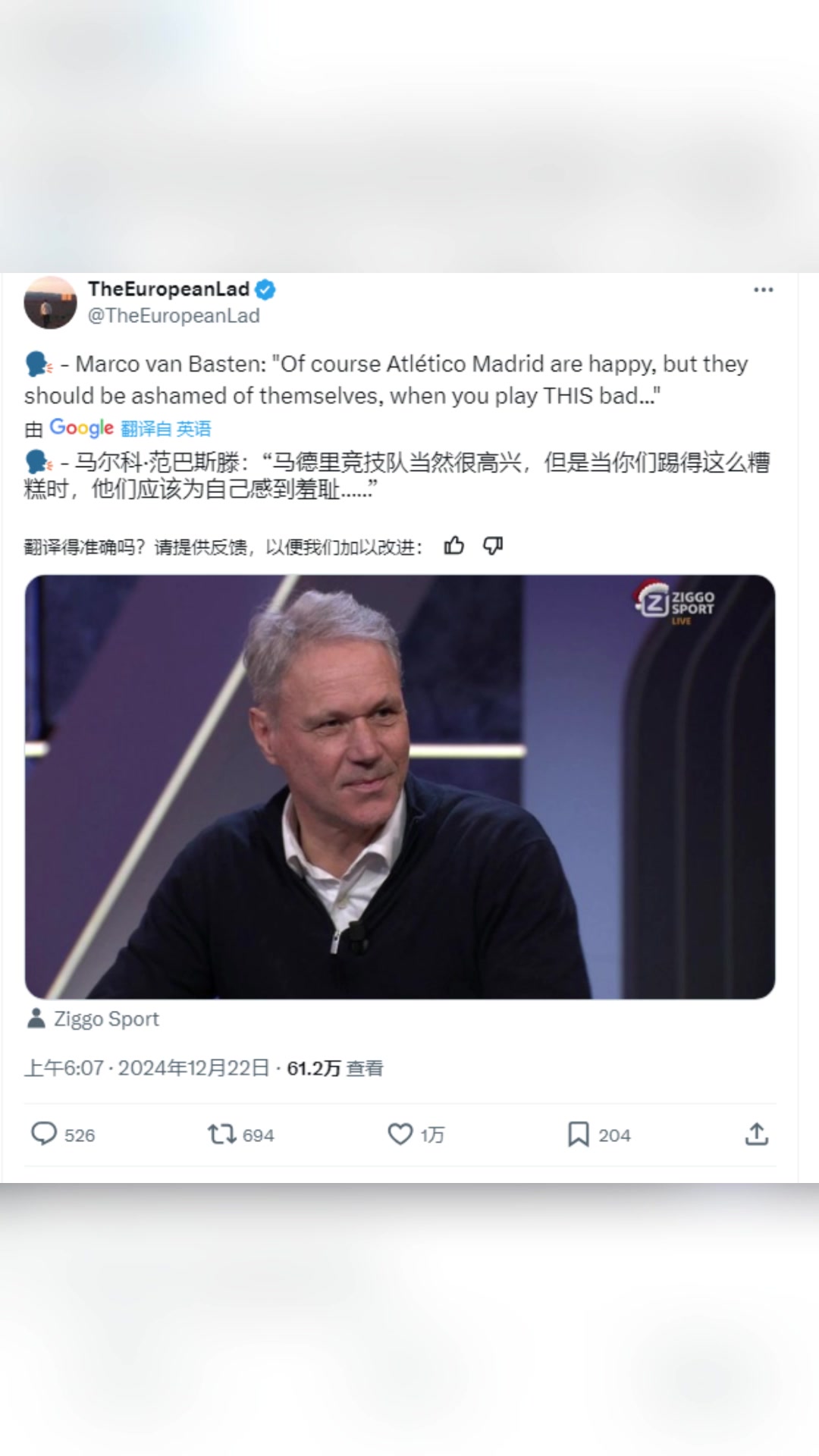Click the Google translation logo
The width and height of the screenshot is (819, 1456).
(x=81, y=428)
